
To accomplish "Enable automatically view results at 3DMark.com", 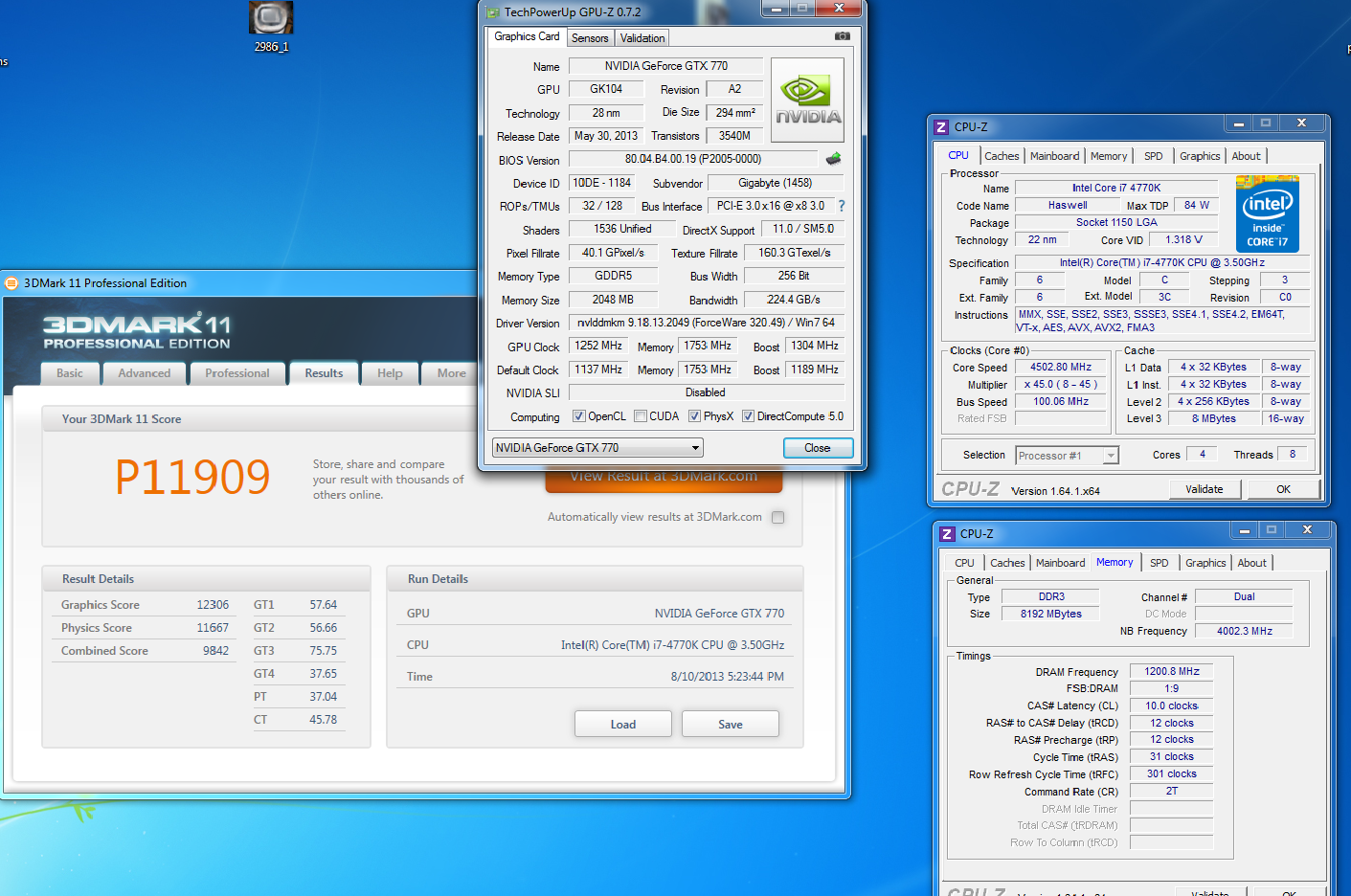I will [778, 518].
